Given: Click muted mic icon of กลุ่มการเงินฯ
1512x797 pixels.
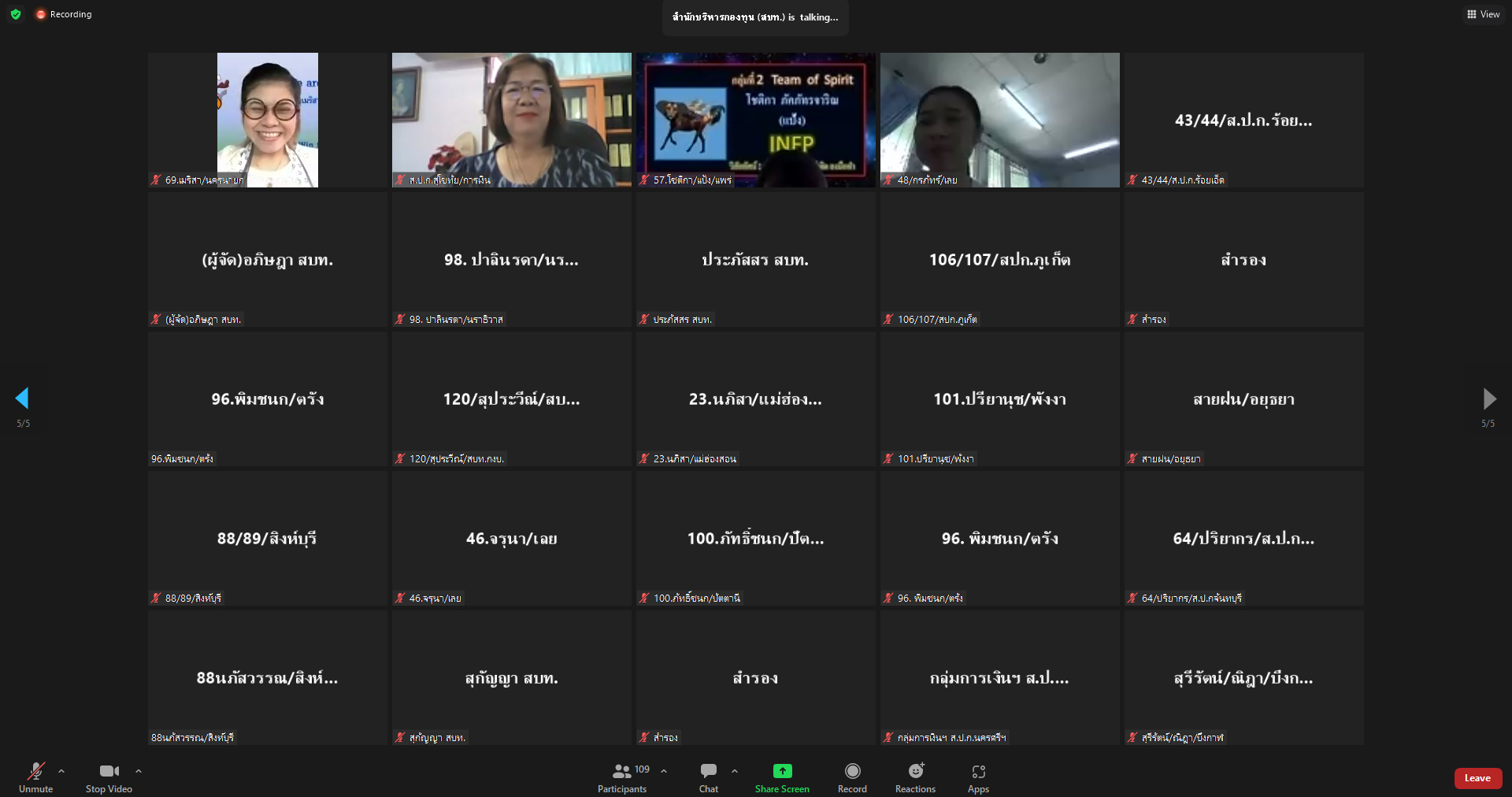Looking at the screenshot, I should 888,738.
